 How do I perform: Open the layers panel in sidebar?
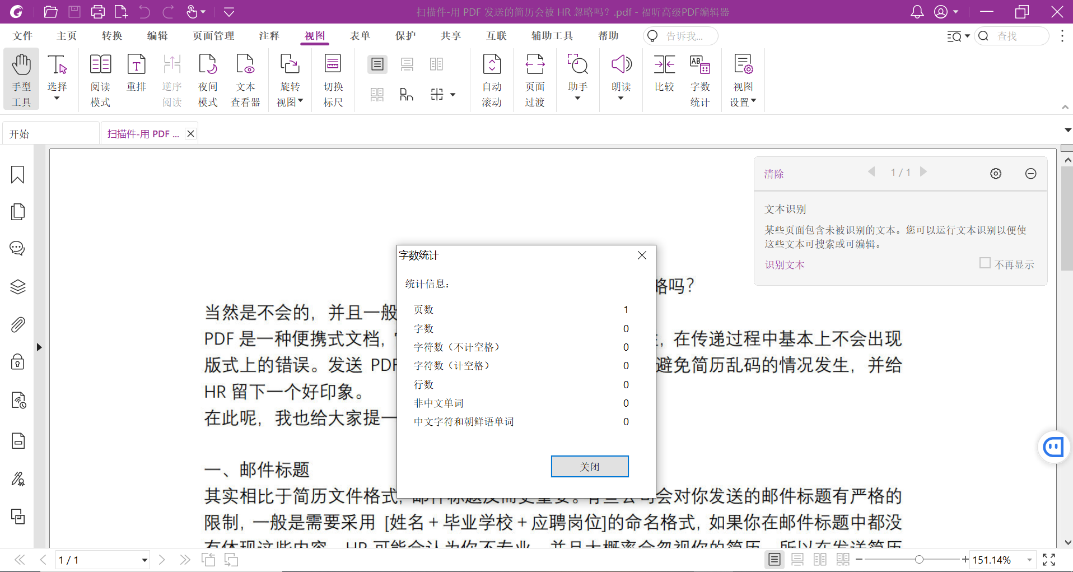click(x=18, y=287)
